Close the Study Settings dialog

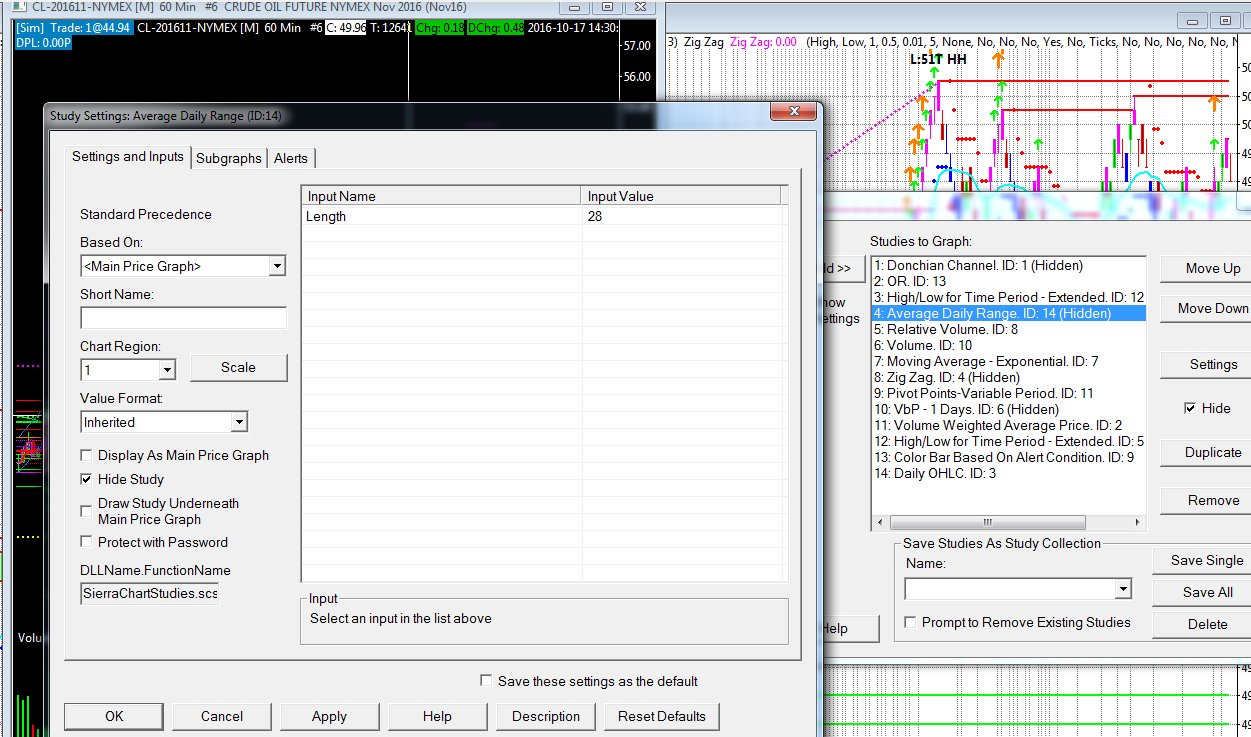[794, 112]
